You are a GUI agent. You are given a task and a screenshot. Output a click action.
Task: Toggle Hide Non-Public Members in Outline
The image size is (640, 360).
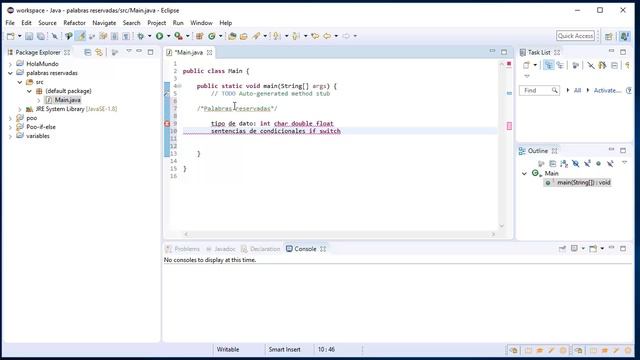tap(598, 164)
